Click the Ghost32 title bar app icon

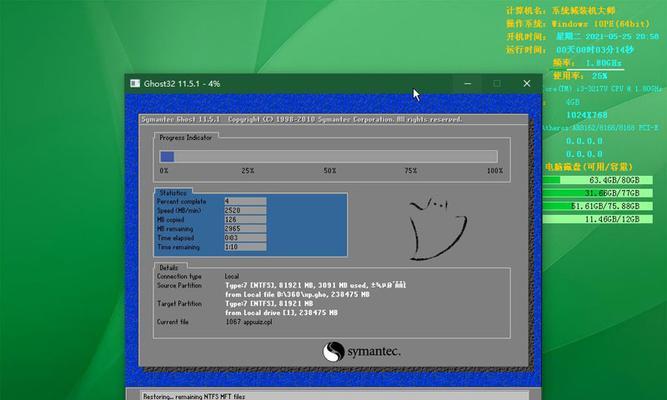point(135,83)
